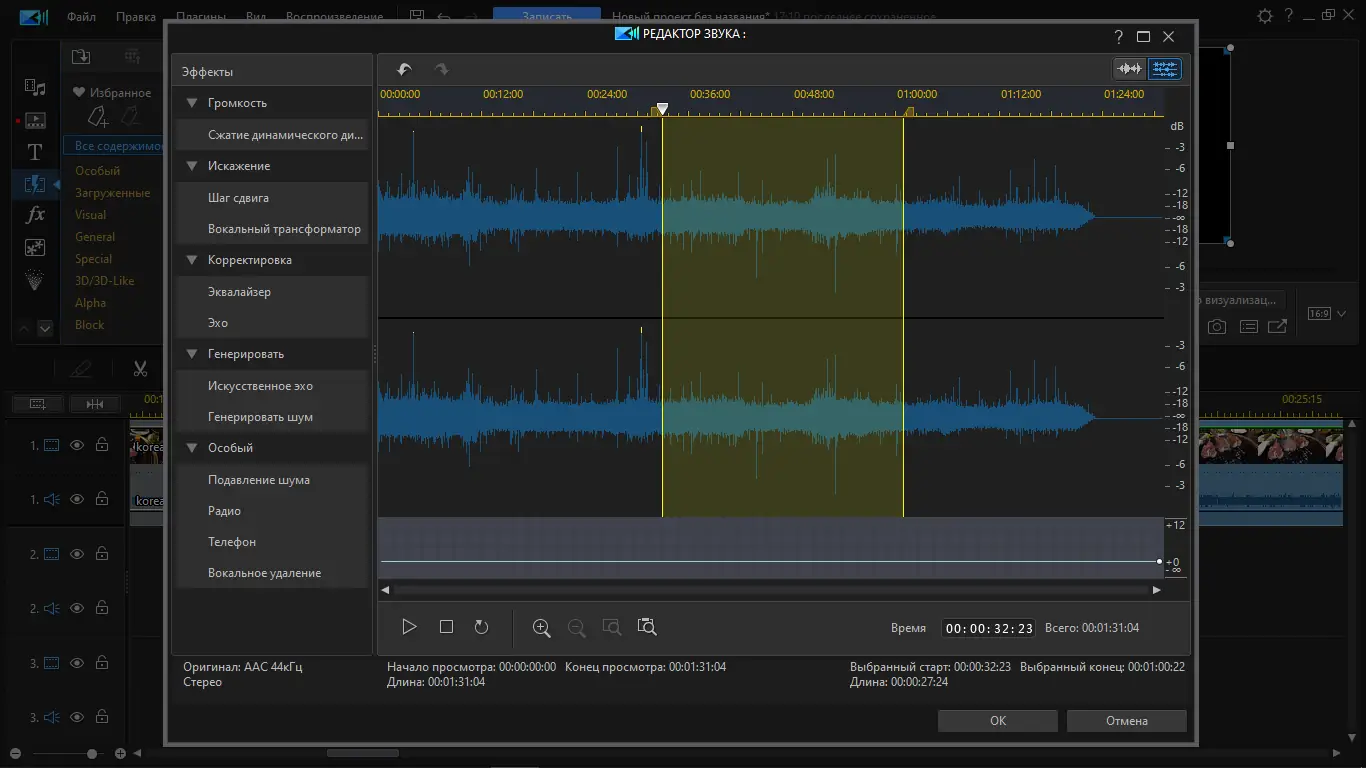Choose the Подавление шума effect
1366x768 pixels.
[258, 480]
